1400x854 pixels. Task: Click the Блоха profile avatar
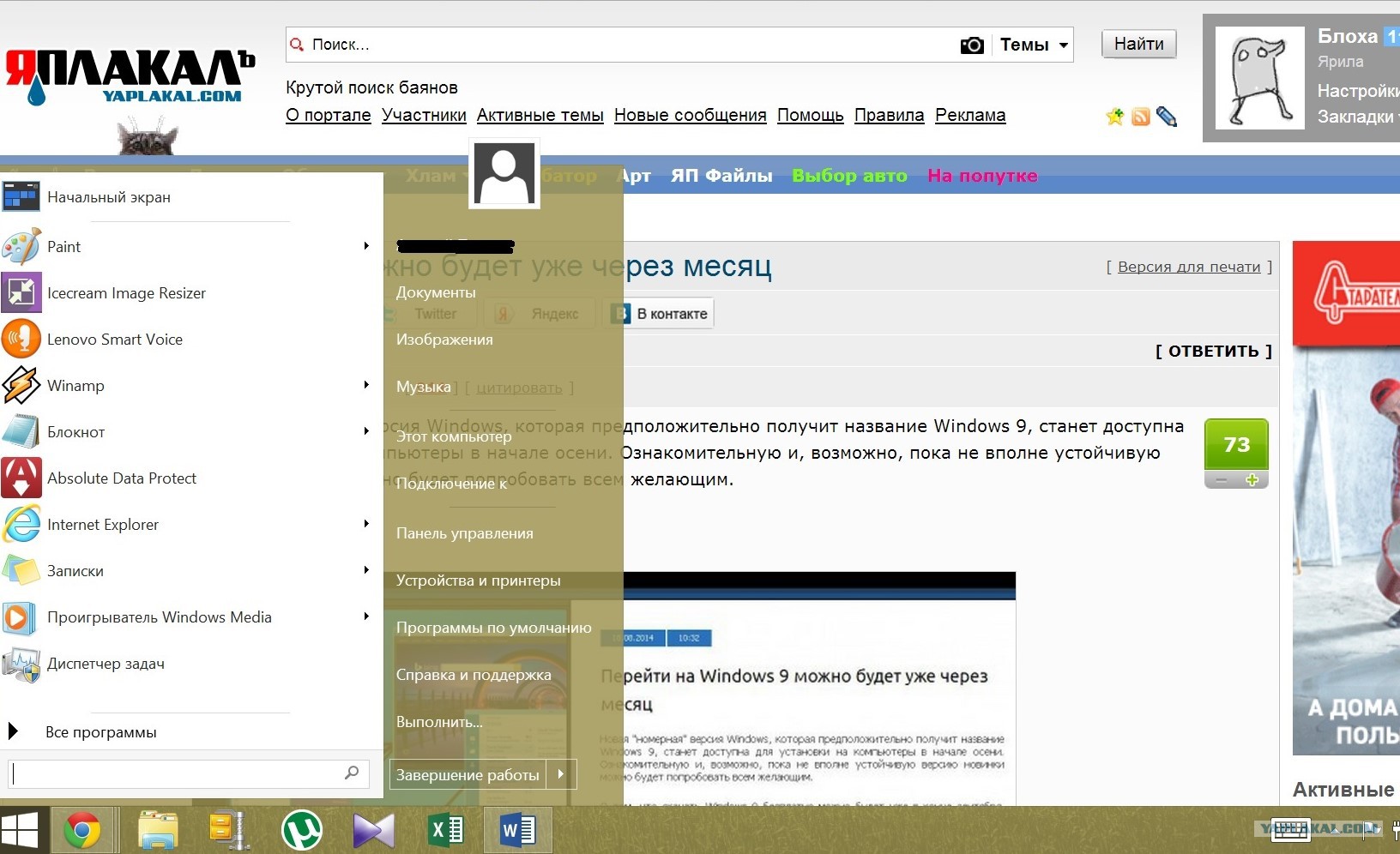tap(1261, 77)
